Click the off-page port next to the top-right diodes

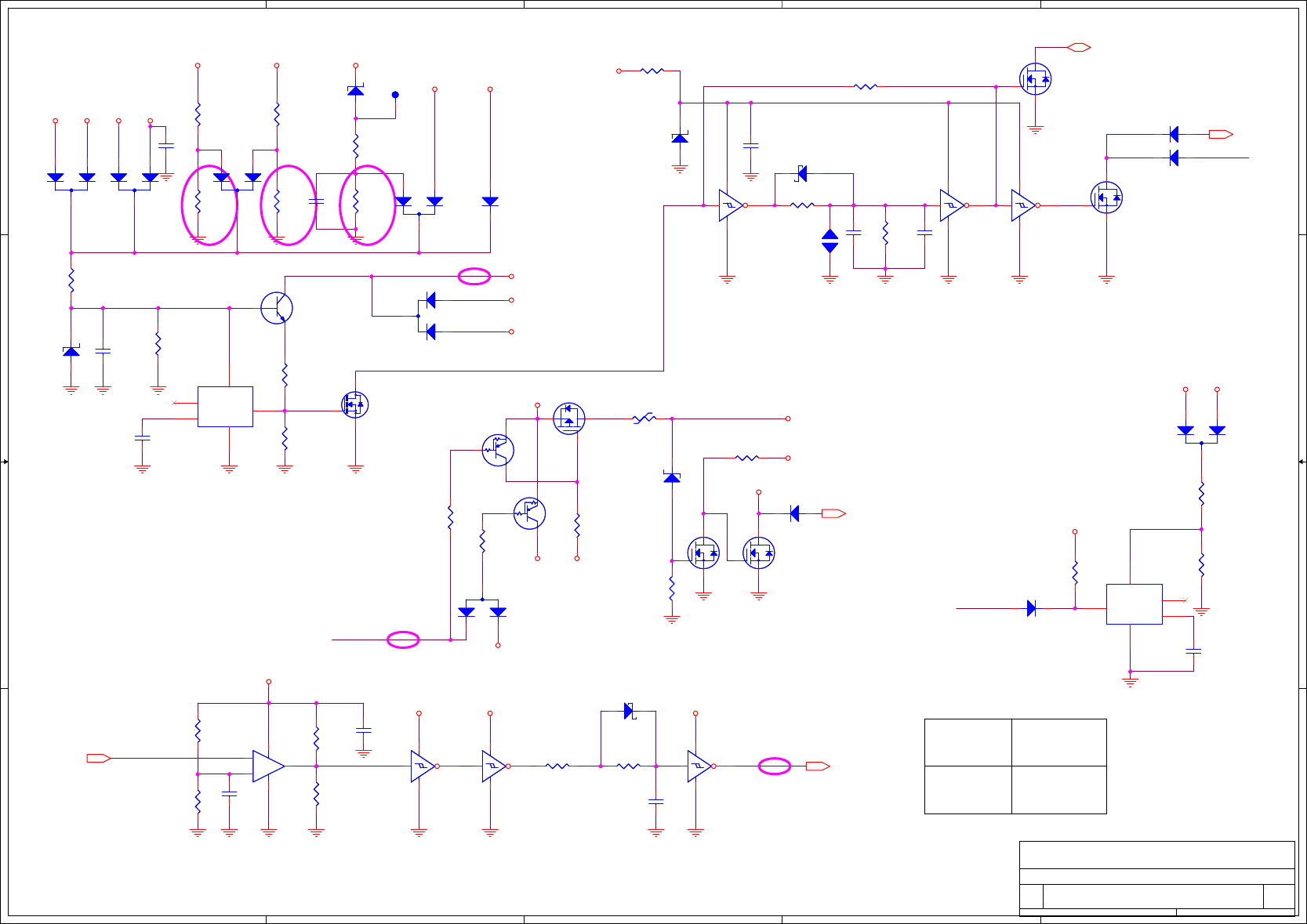(1221, 134)
